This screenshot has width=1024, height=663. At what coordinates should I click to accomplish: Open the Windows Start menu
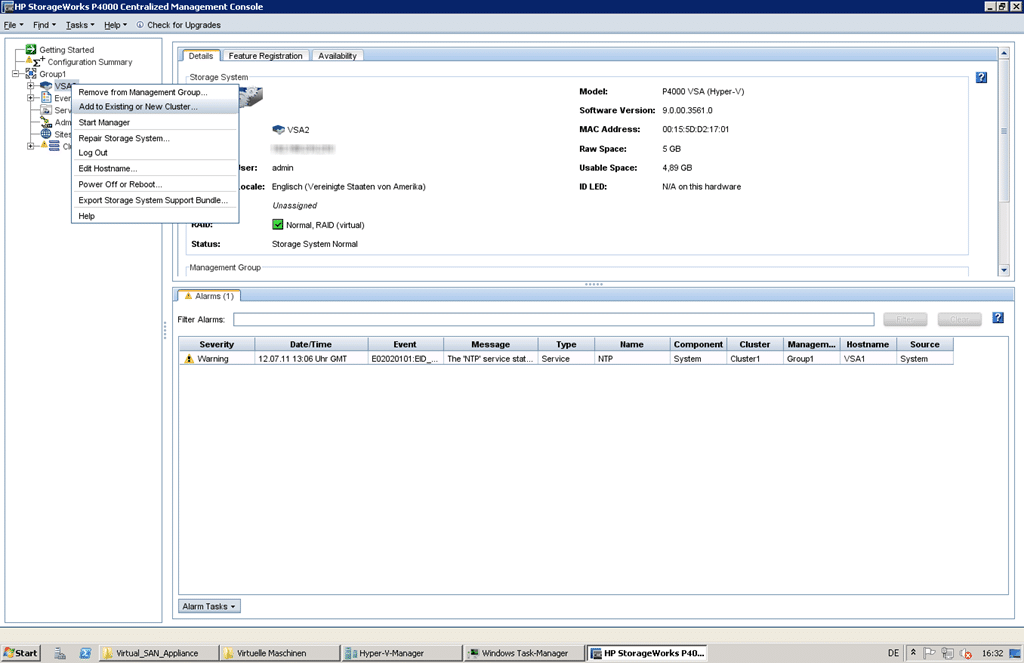21,653
